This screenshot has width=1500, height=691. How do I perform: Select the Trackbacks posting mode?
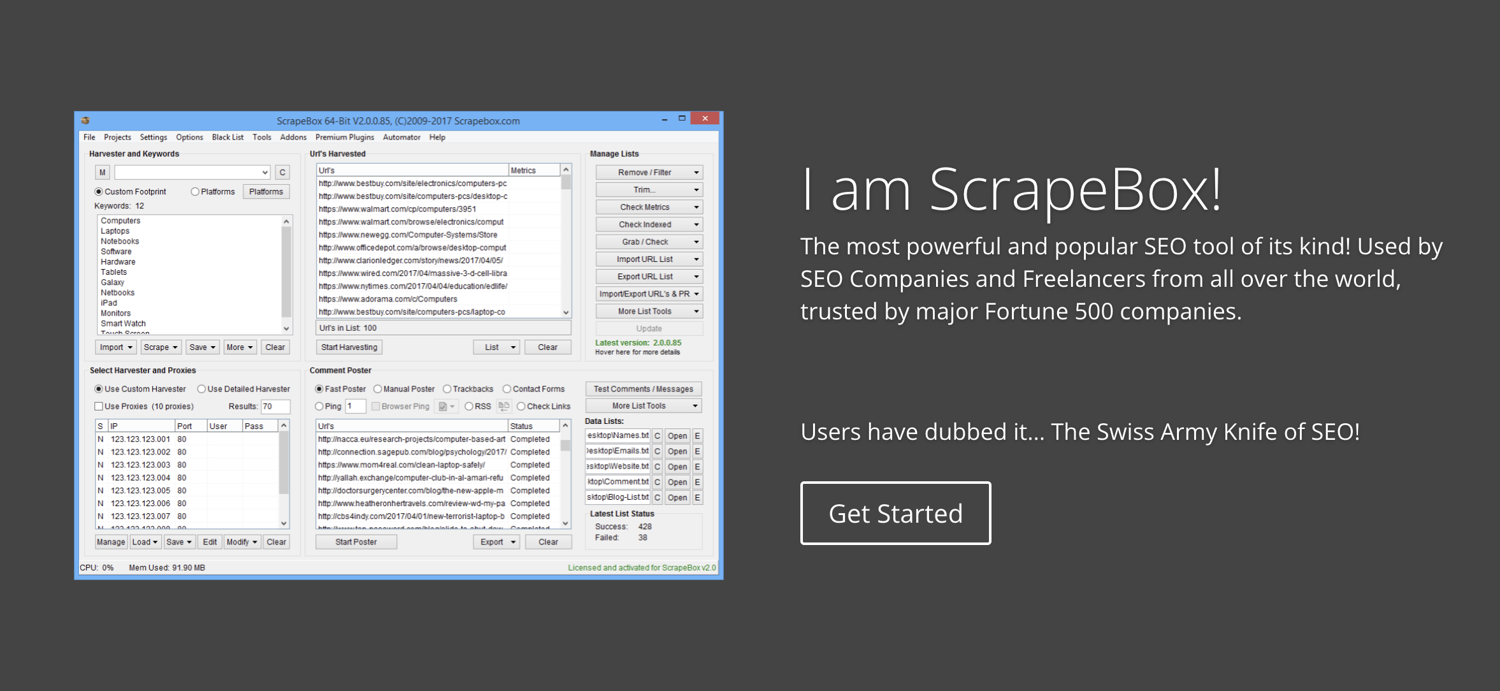(x=448, y=388)
